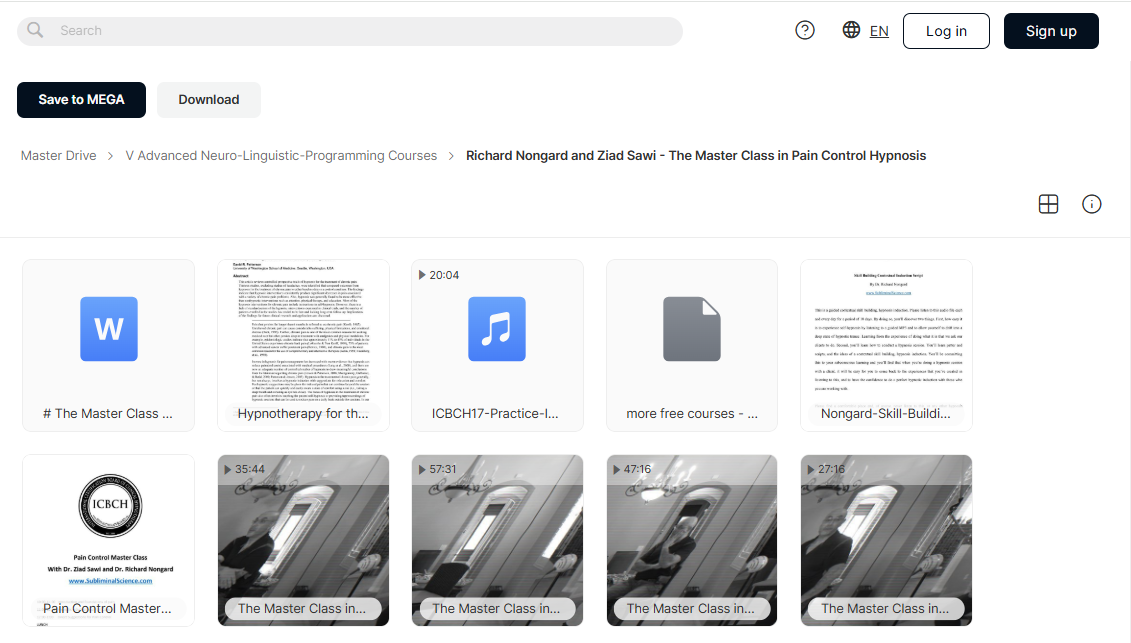Click the 20:04 audio duration badge
1131x643 pixels.
pyautogui.click(x=439, y=275)
